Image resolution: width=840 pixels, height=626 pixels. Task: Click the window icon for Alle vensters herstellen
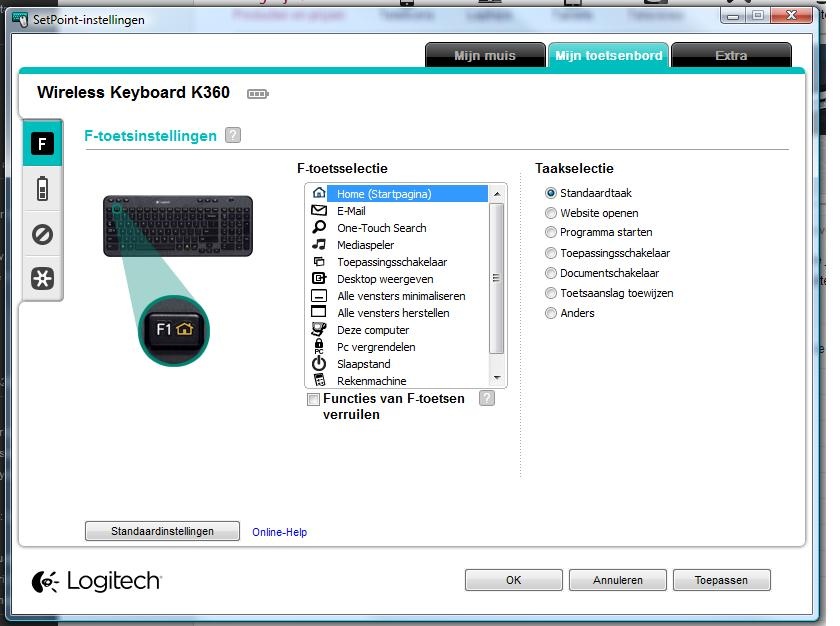pos(319,312)
